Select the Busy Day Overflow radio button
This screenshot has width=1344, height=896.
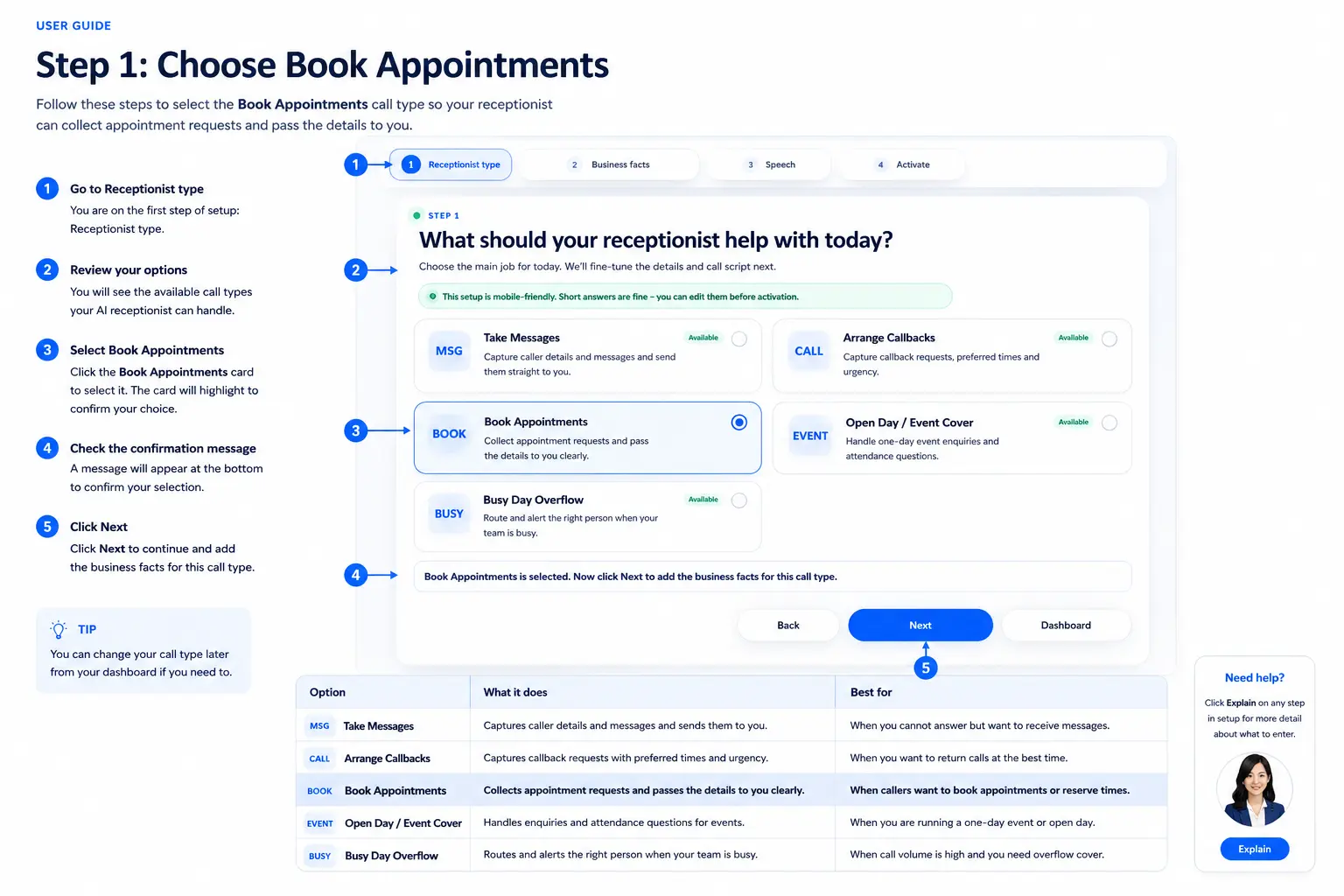[739, 500]
